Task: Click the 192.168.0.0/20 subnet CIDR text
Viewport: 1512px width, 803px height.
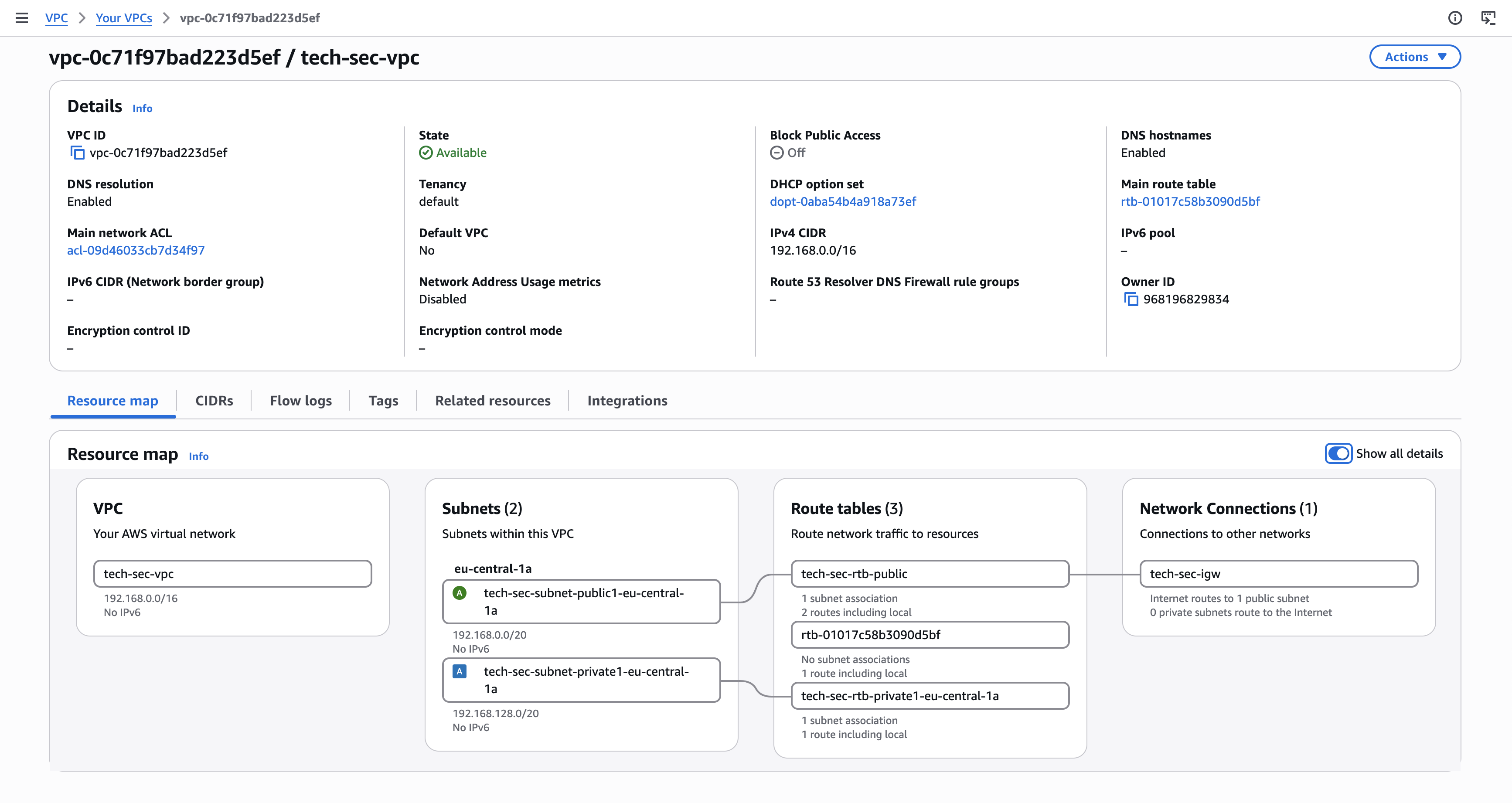Action: [x=490, y=635]
